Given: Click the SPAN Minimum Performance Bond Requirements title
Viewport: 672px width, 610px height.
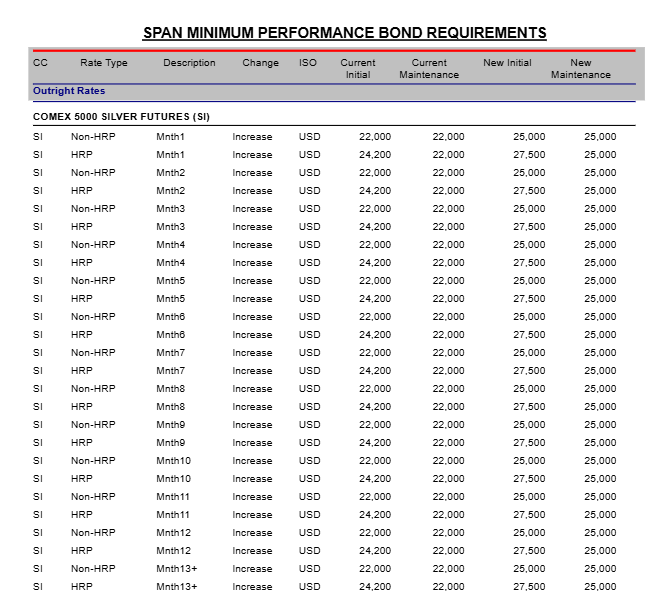Looking at the screenshot, I should [344, 33].
